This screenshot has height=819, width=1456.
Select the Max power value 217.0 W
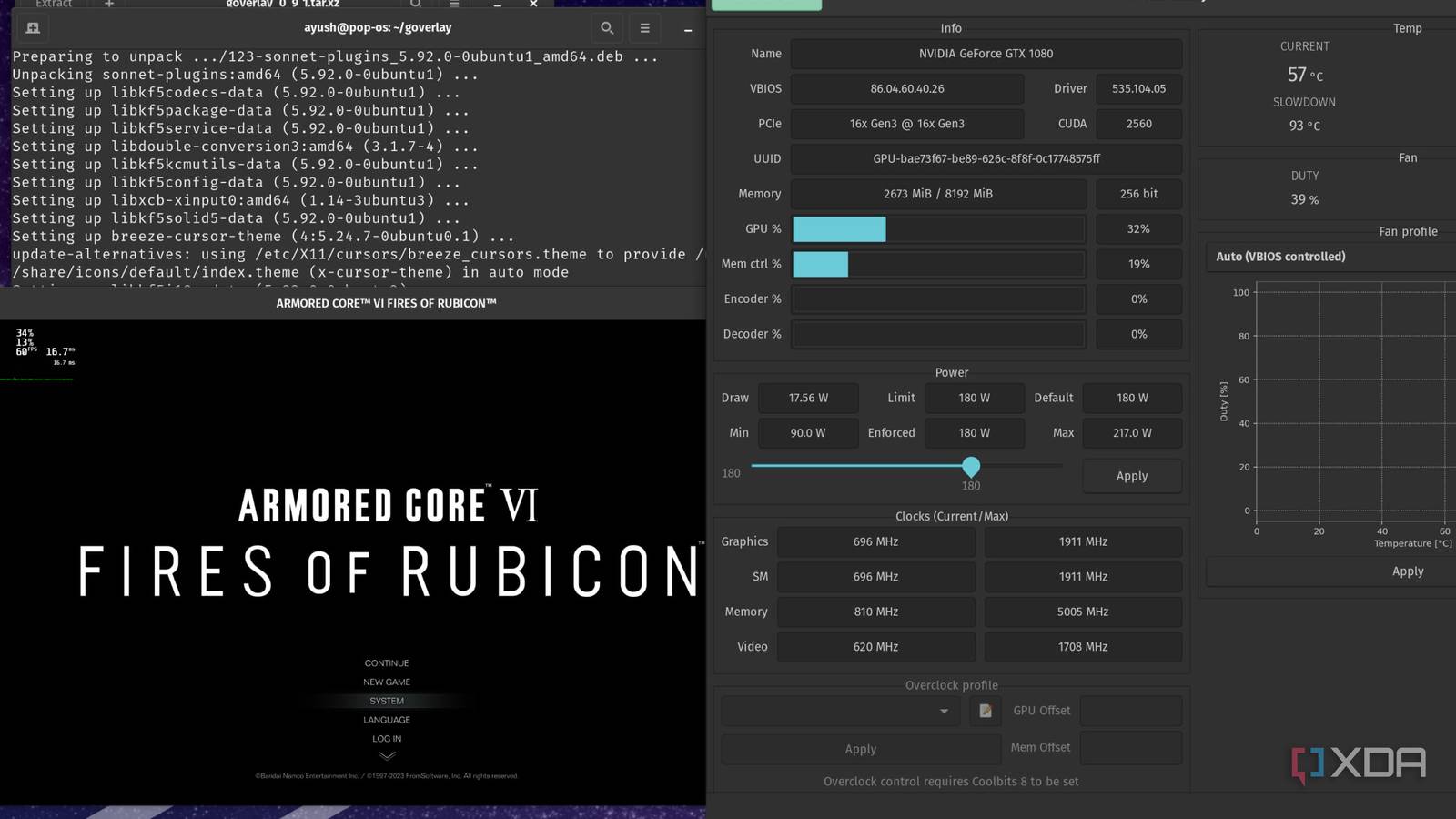click(1132, 433)
